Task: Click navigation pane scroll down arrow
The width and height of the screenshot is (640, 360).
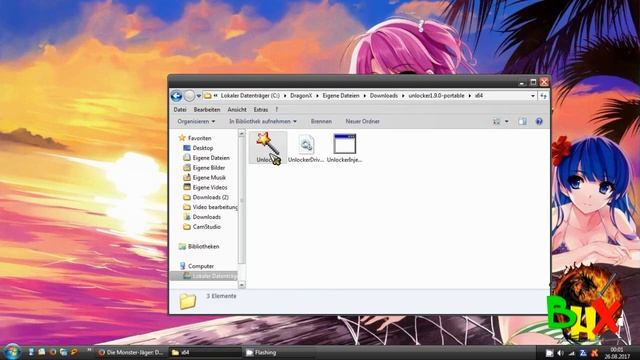Action: (242, 284)
